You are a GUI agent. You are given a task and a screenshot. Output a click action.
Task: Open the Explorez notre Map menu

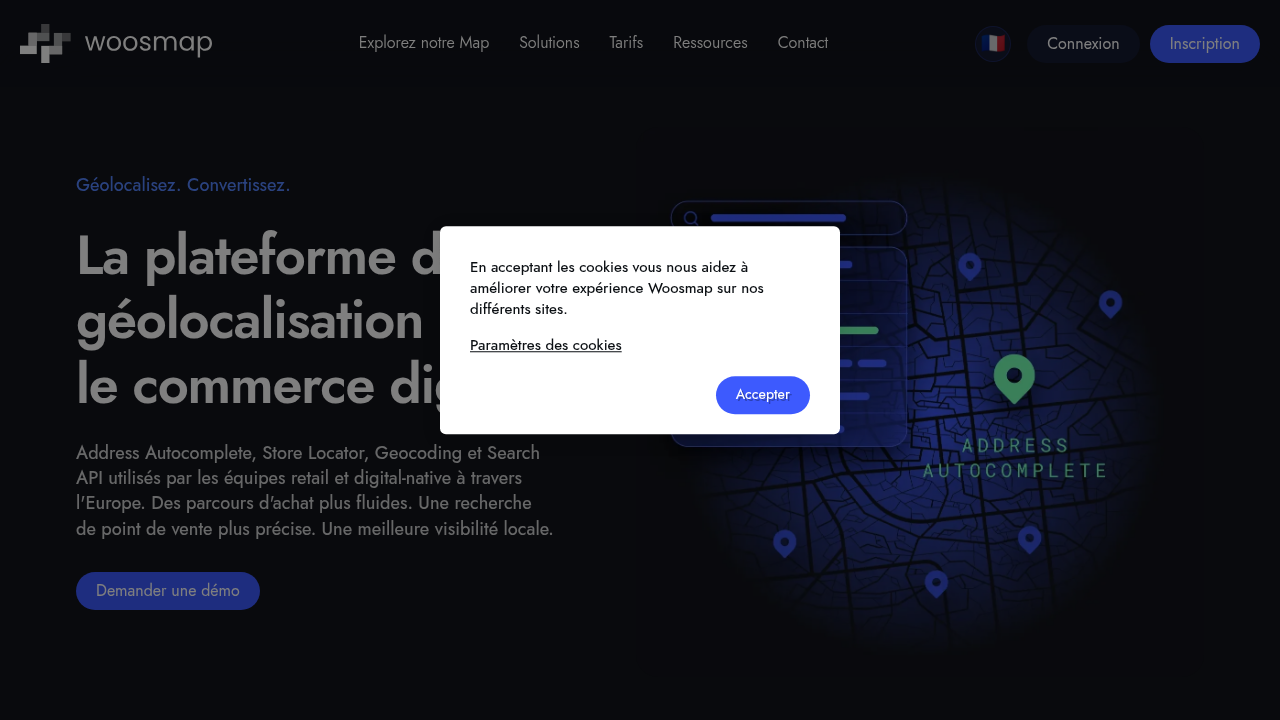coord(424,43)
